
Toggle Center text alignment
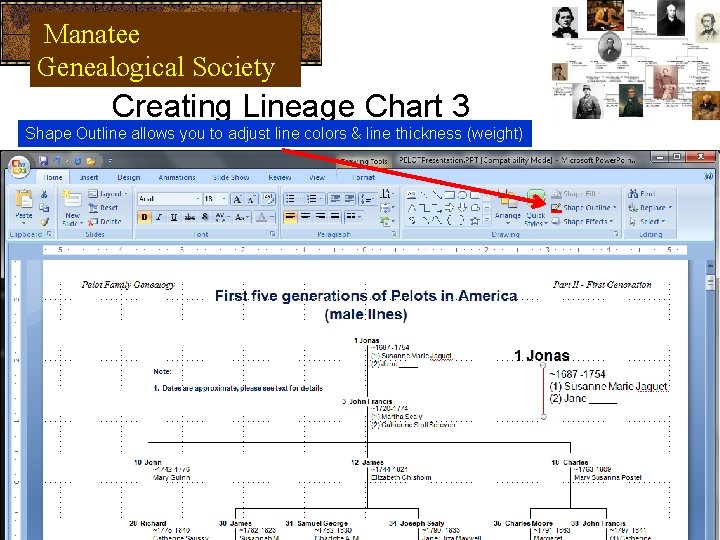pyautogui.click(x=305, y=216)
